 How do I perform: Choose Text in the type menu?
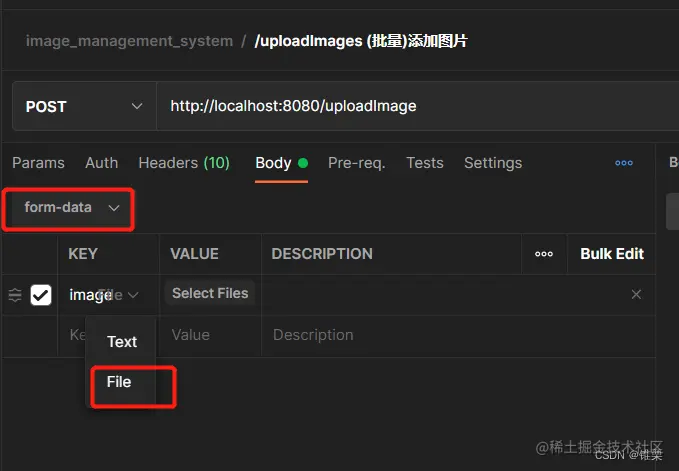(x=122, y=342)
